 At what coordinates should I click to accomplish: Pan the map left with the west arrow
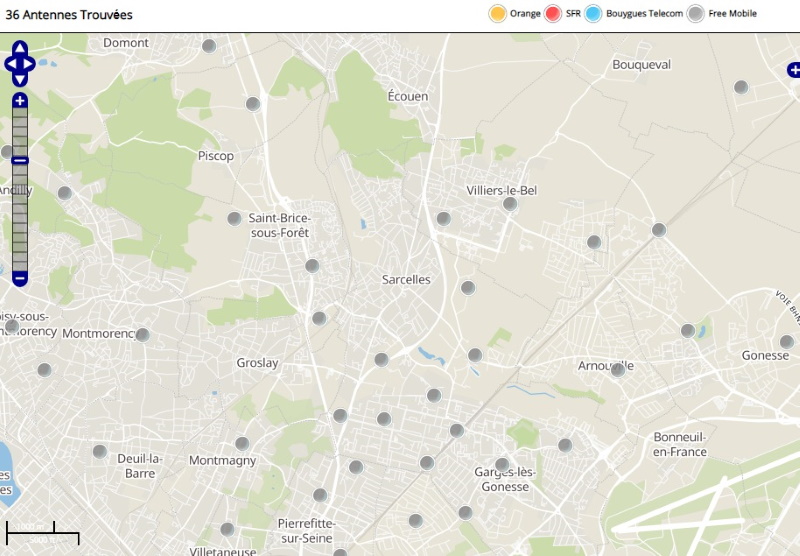[10, 64]
